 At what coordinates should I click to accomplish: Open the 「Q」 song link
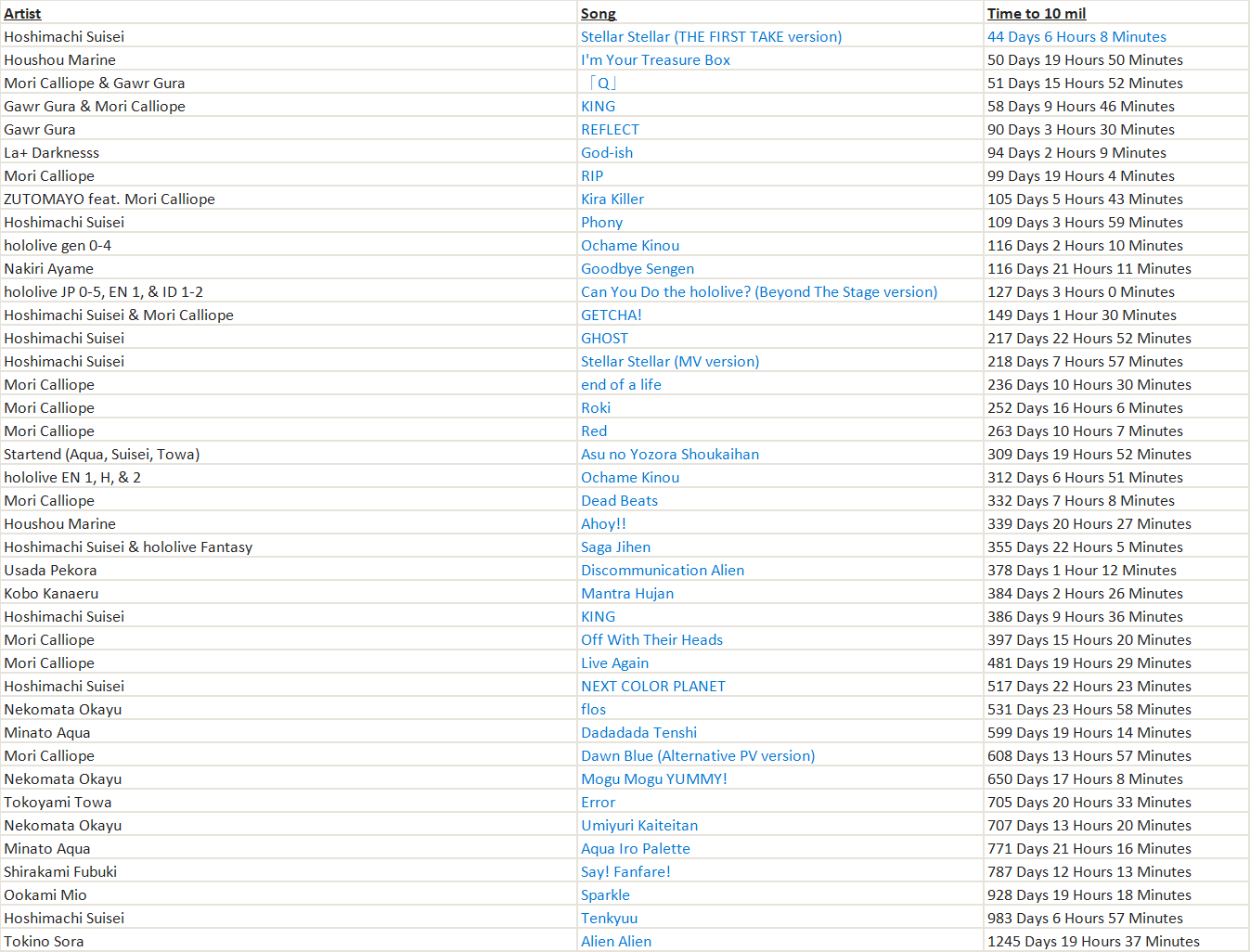pyautogui.click(x=601, y=84)
